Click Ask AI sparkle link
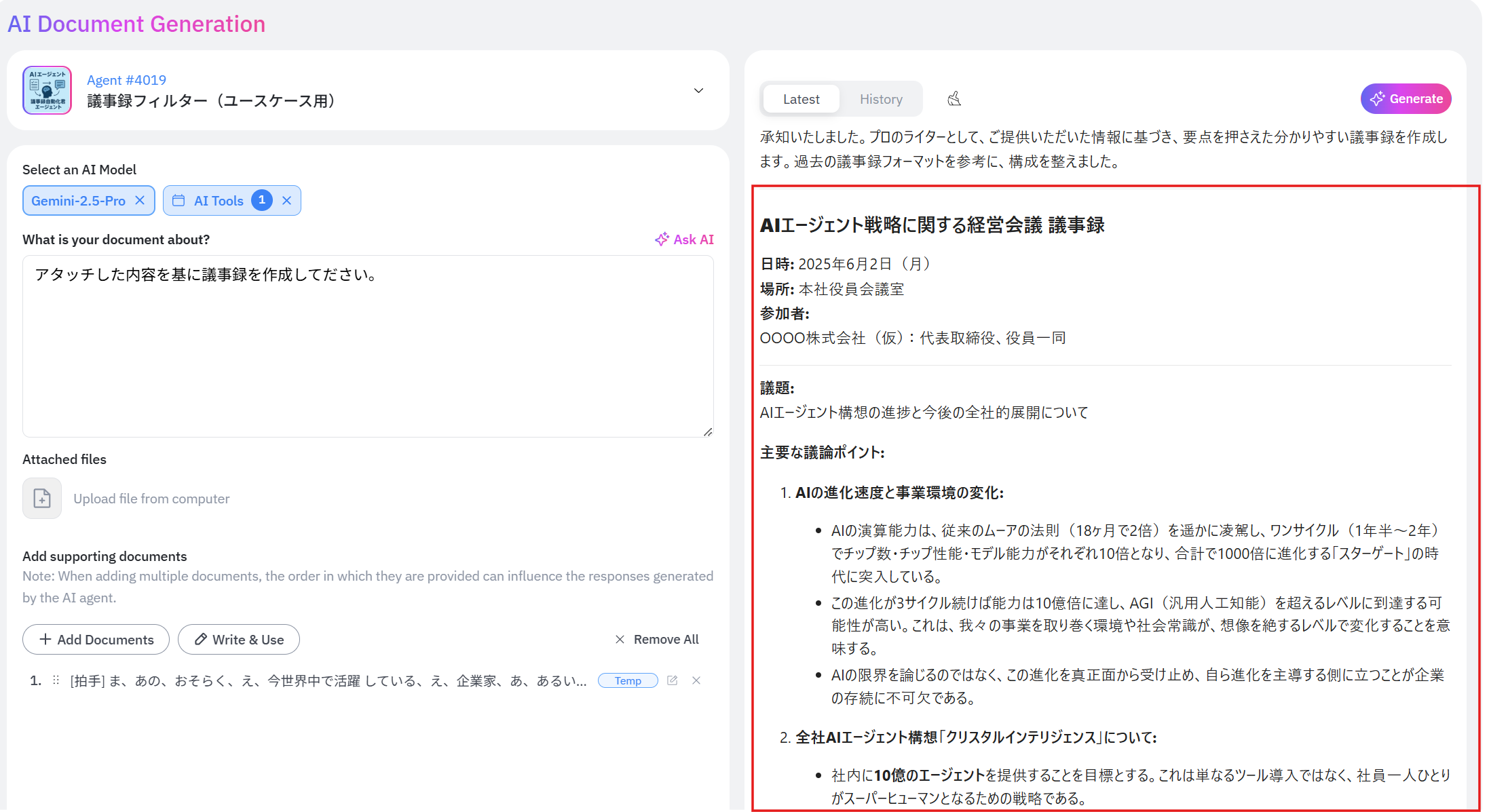Image resolution: width=1489 pixels, height=812 pixels. tap(684, 239)
